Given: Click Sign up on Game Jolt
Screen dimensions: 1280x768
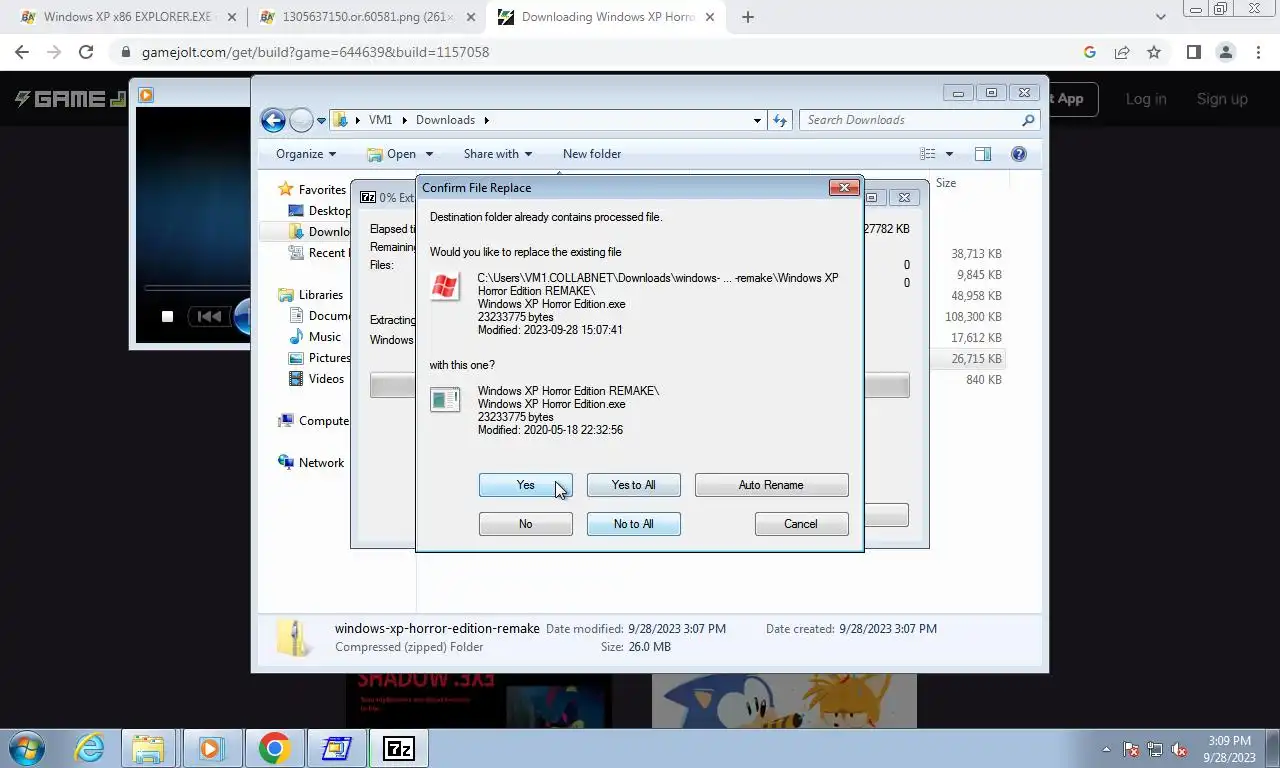Looking at the screenshot, I should coord(1222,99).
